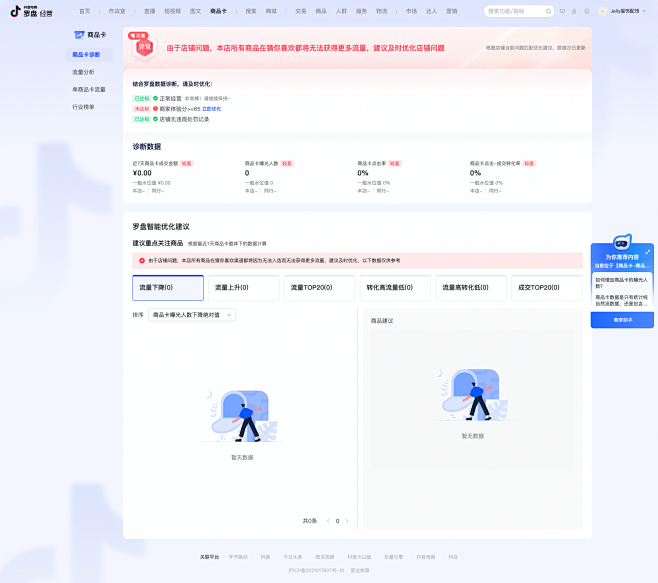Image resolution: width=658 pixels, height=583 pixels.
Task: Go to next page with right arrow
Action: (349, 521)
